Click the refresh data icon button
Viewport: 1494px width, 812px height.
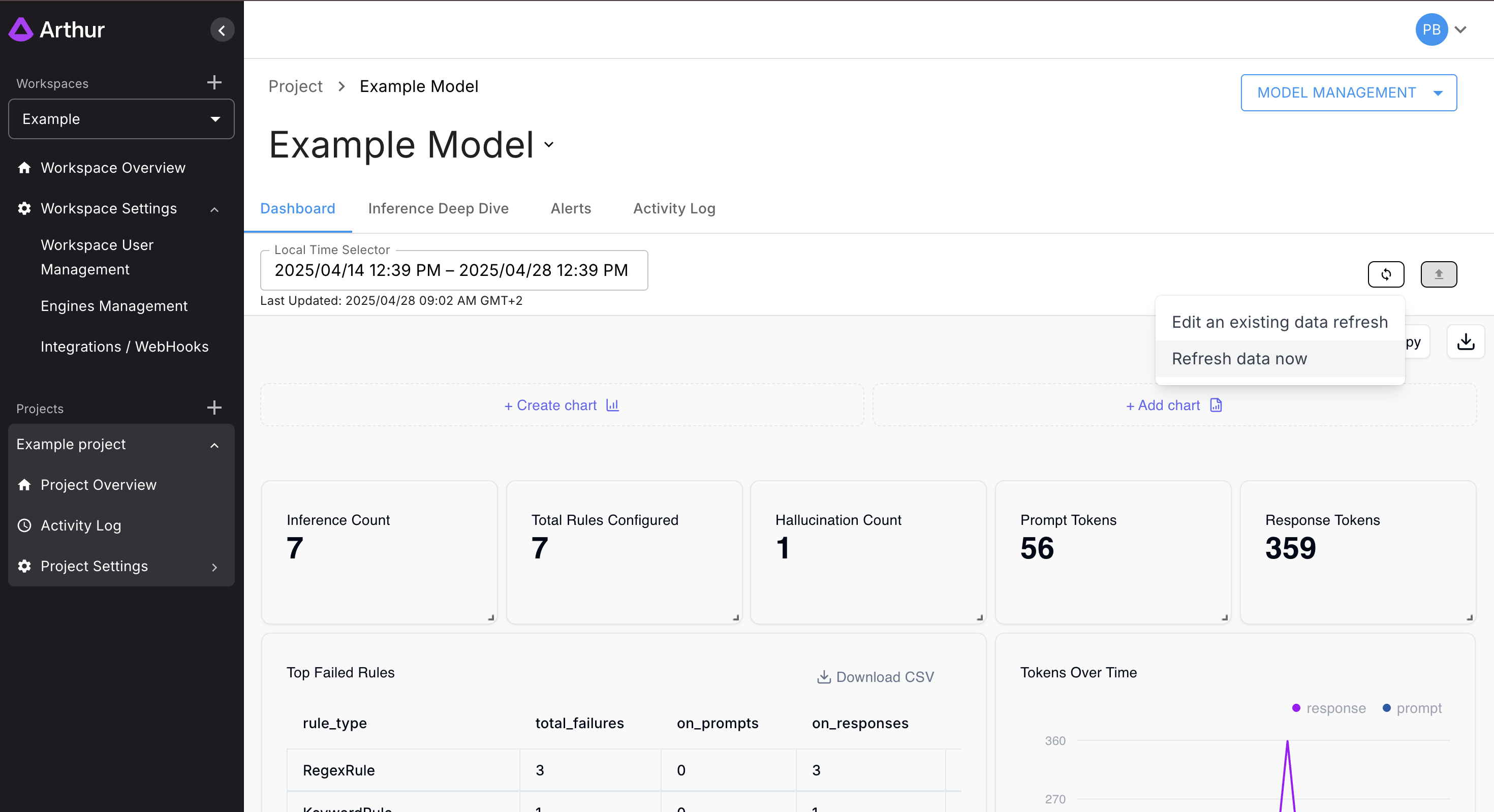1386,274
